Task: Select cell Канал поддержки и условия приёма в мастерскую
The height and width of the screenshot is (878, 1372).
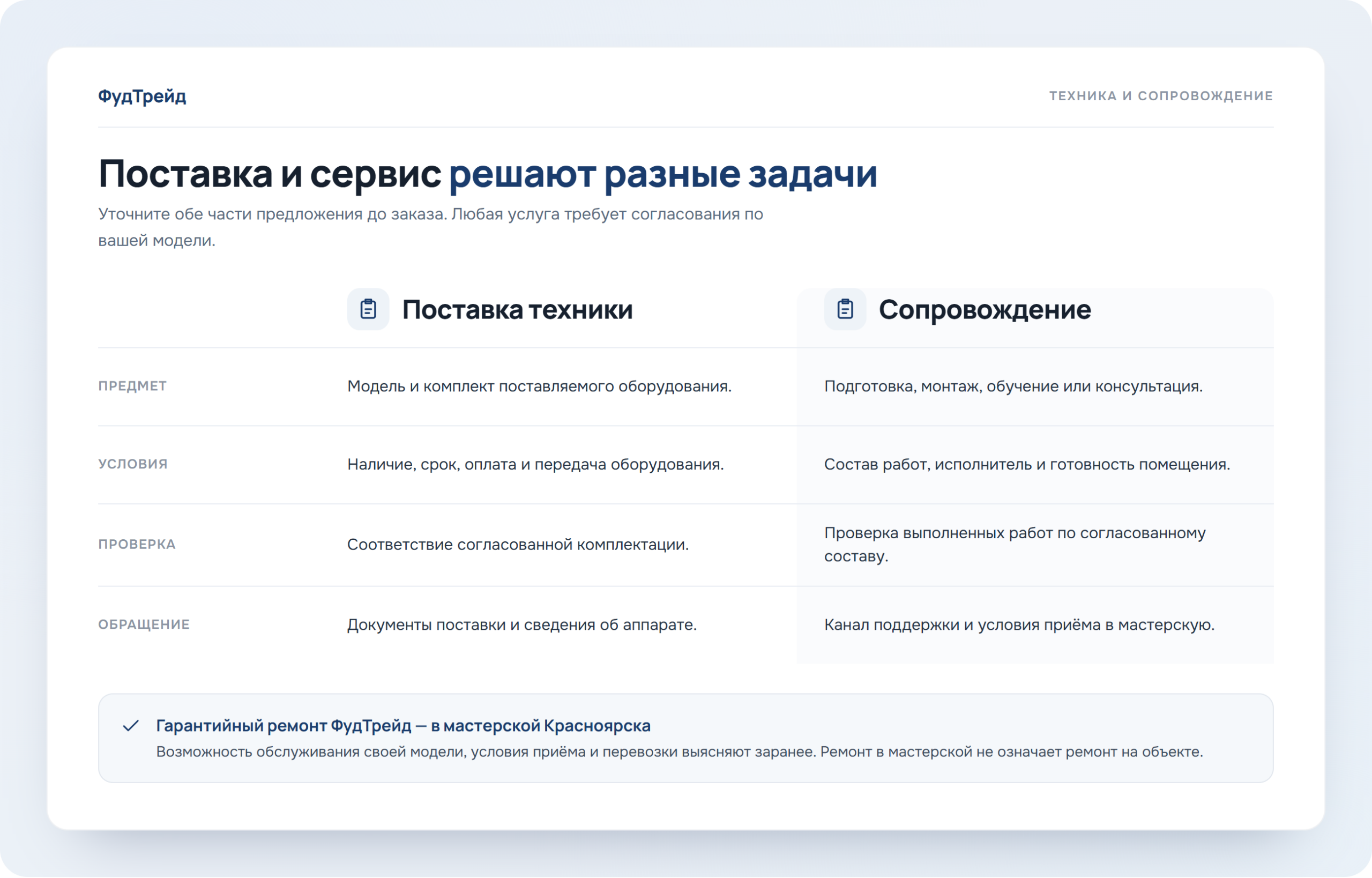Action: 1020,626
